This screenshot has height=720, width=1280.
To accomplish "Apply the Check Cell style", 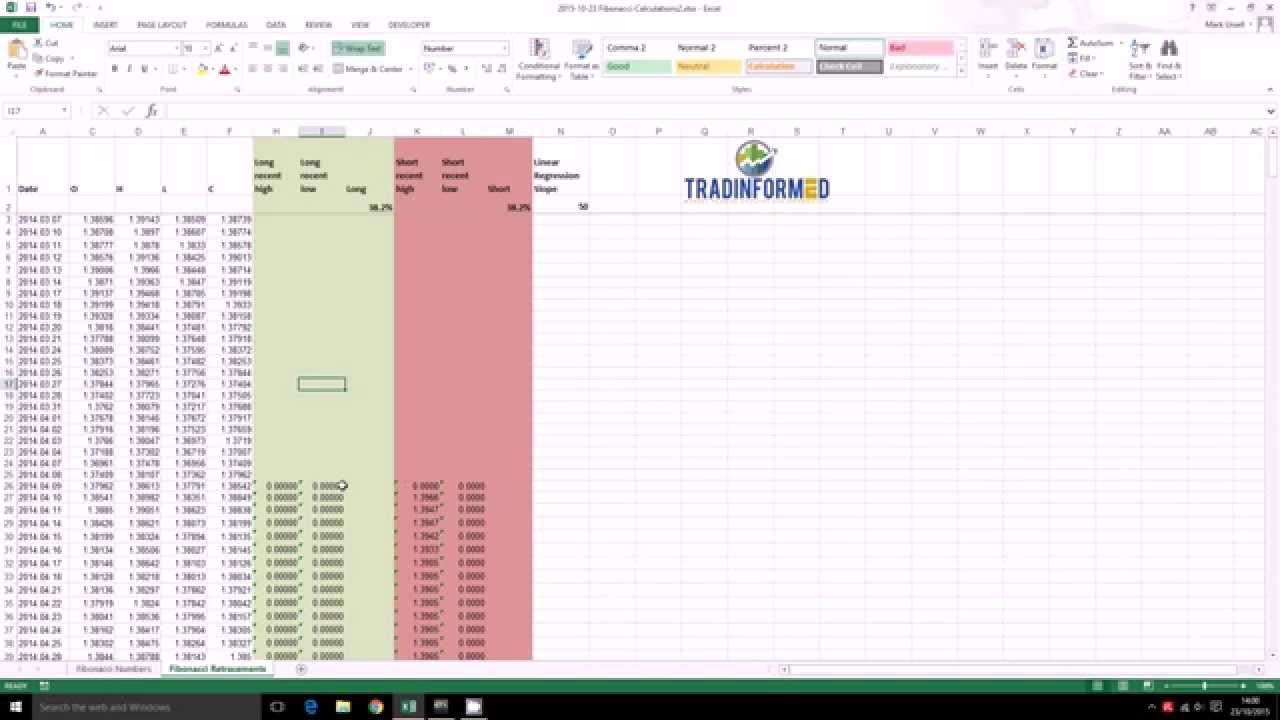I will 849,66.
